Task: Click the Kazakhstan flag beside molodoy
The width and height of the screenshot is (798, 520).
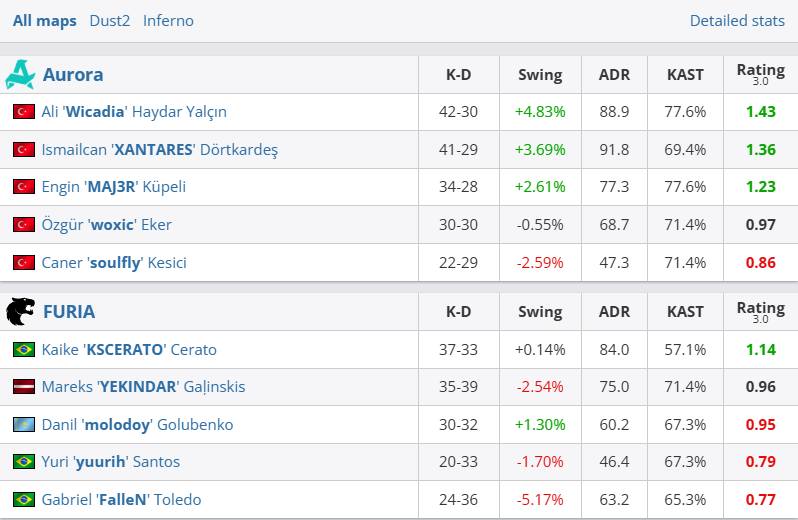Action: pyautogui.click(x=24, y=425)
